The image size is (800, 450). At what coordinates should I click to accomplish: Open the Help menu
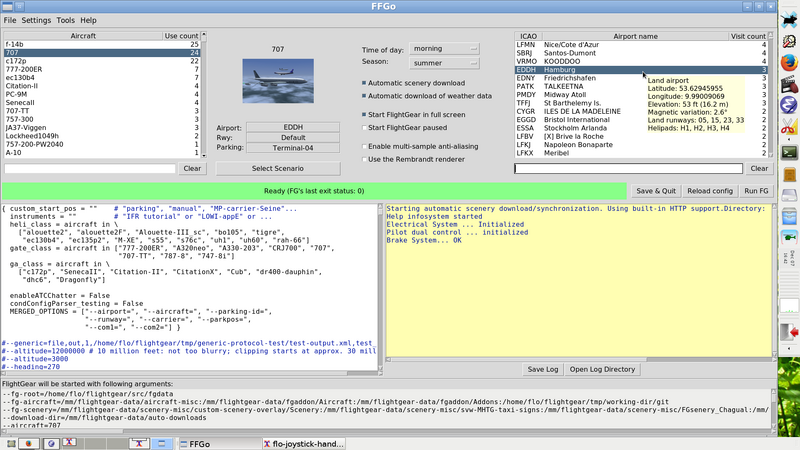pos(88,20)
